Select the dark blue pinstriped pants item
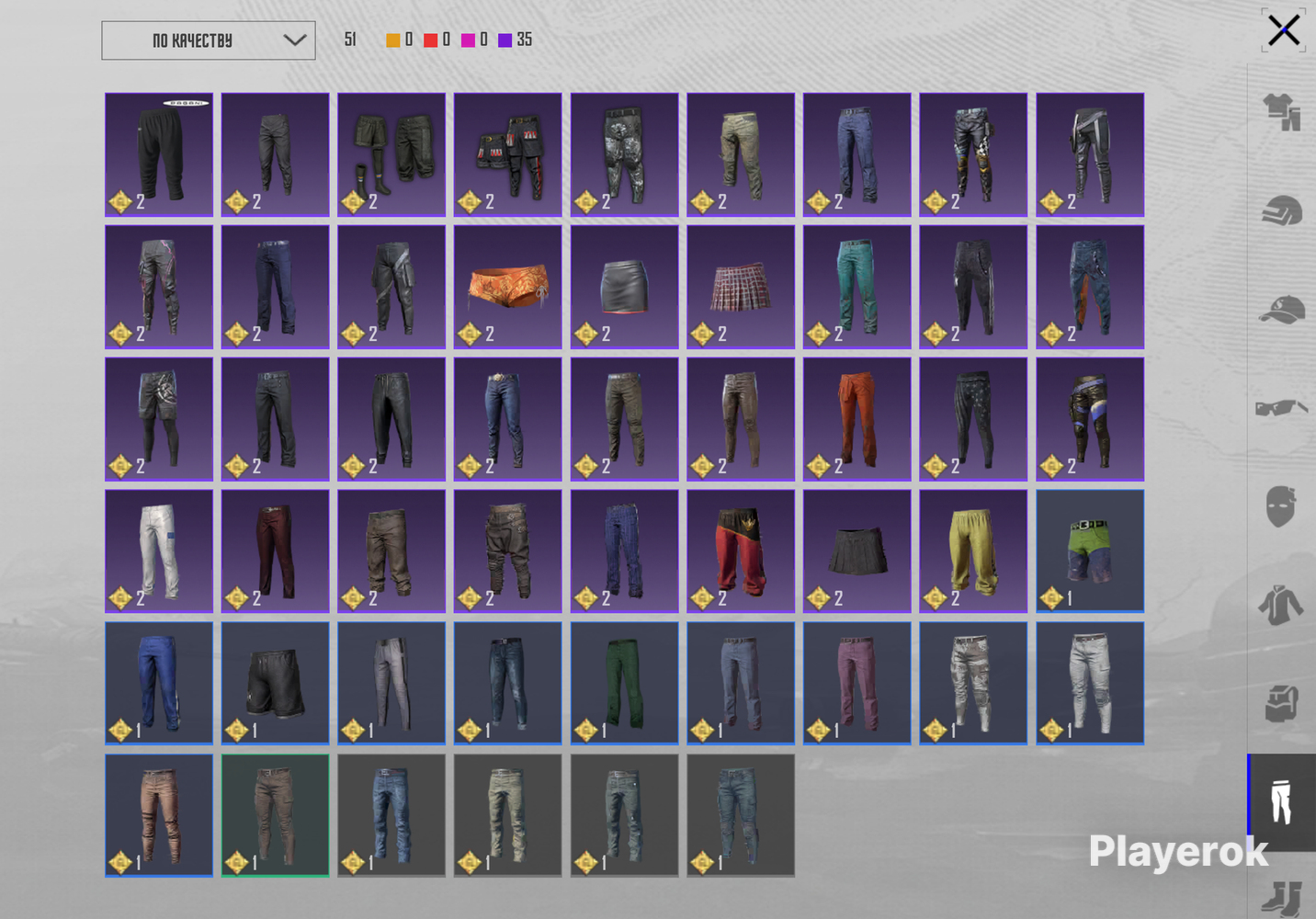Image resolution: width=1316 pixels, height=919 pixels. pyautogui.click(x=624, y=551)
